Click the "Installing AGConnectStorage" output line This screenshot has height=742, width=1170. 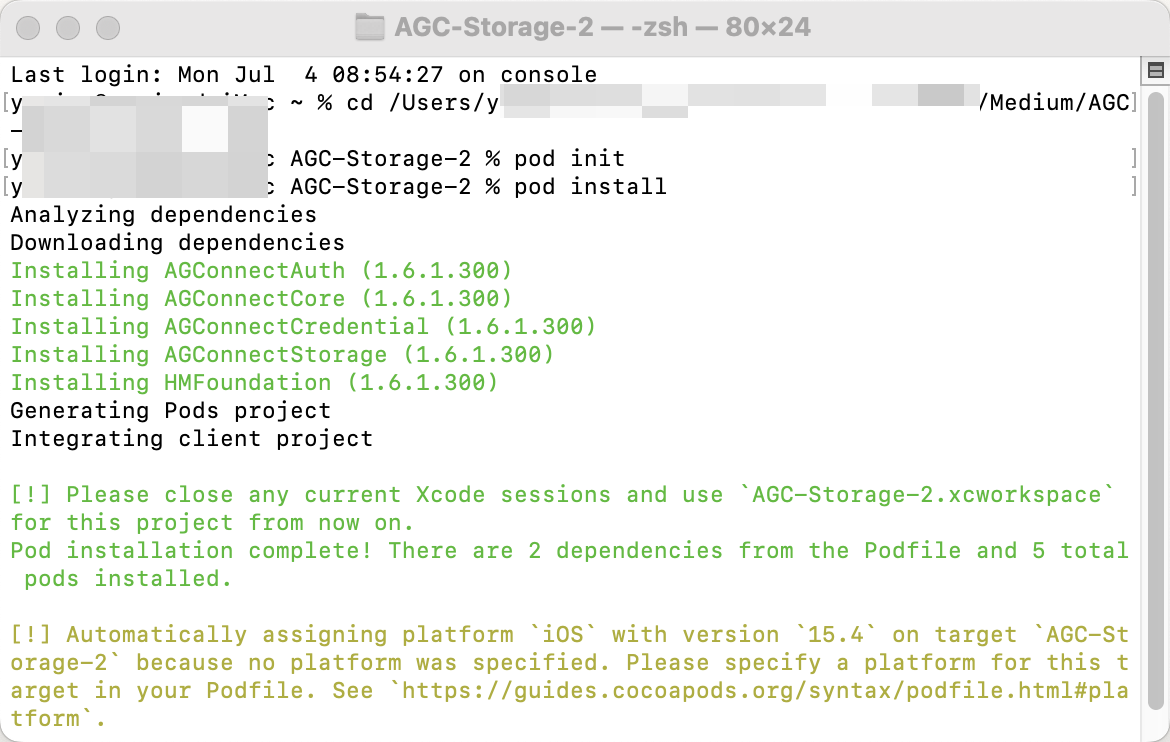(x=282, y=355)
